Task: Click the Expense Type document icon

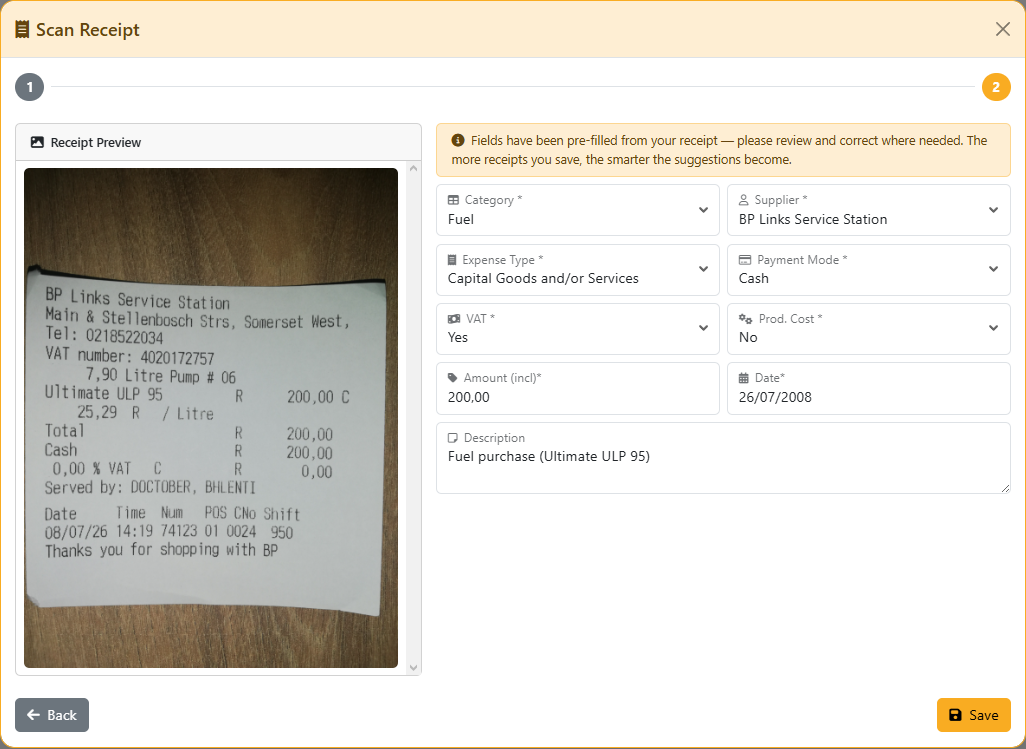Action: coord(452,260)
